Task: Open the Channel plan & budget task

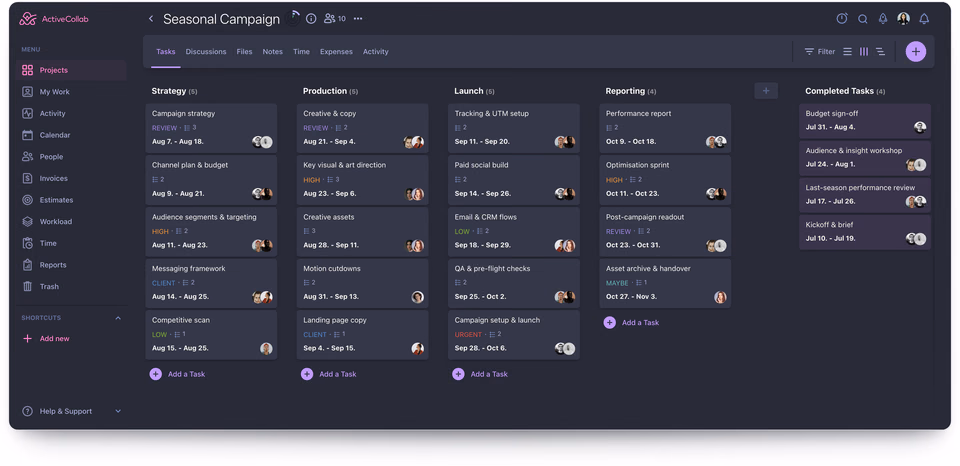Action: (211, 179)
